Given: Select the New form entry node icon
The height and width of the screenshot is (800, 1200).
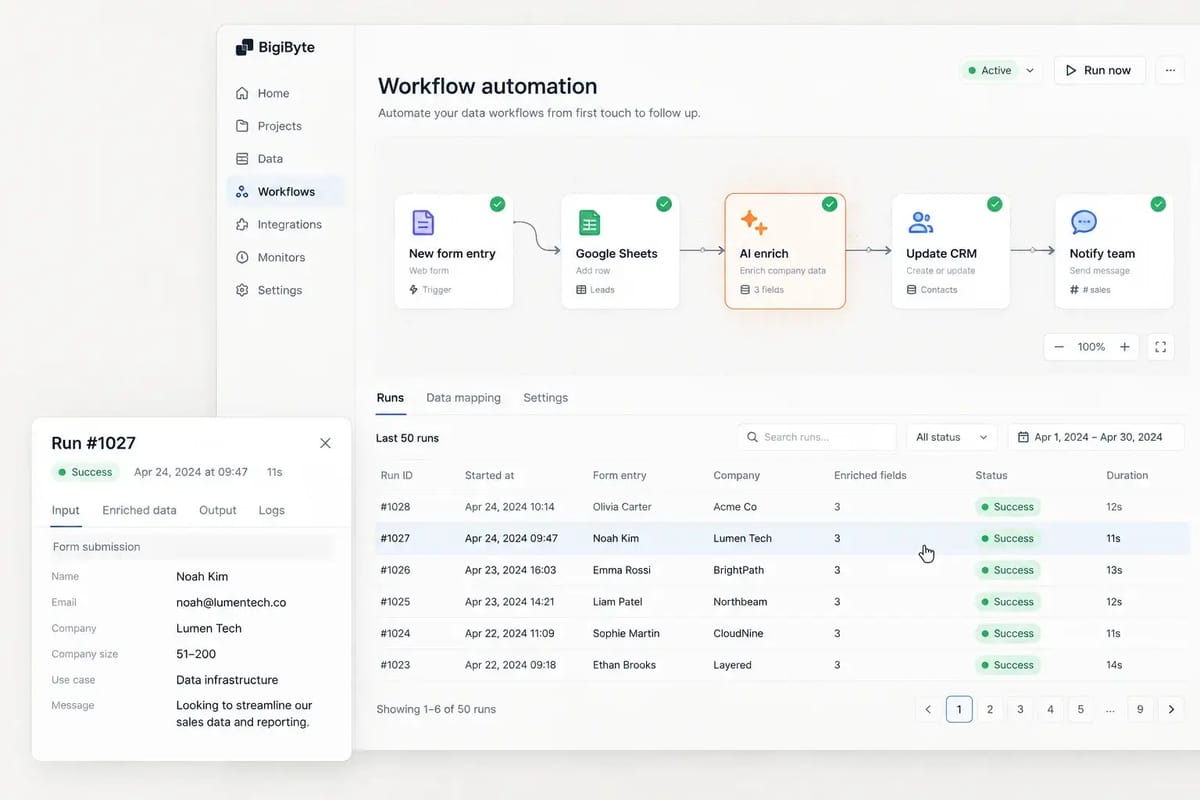Looking at the screenshot, I should [x=423, y=222].
